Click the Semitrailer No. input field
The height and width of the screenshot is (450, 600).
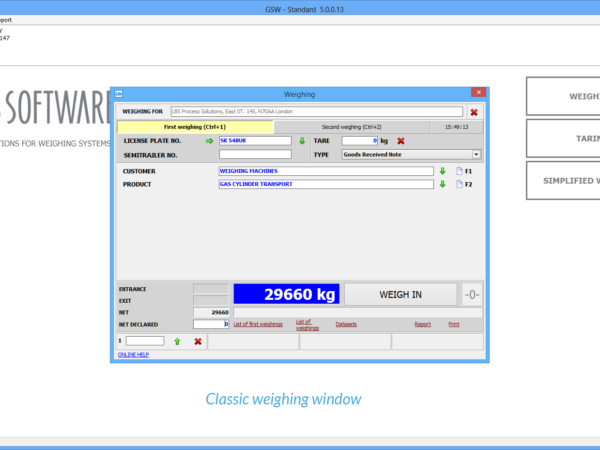255,155
